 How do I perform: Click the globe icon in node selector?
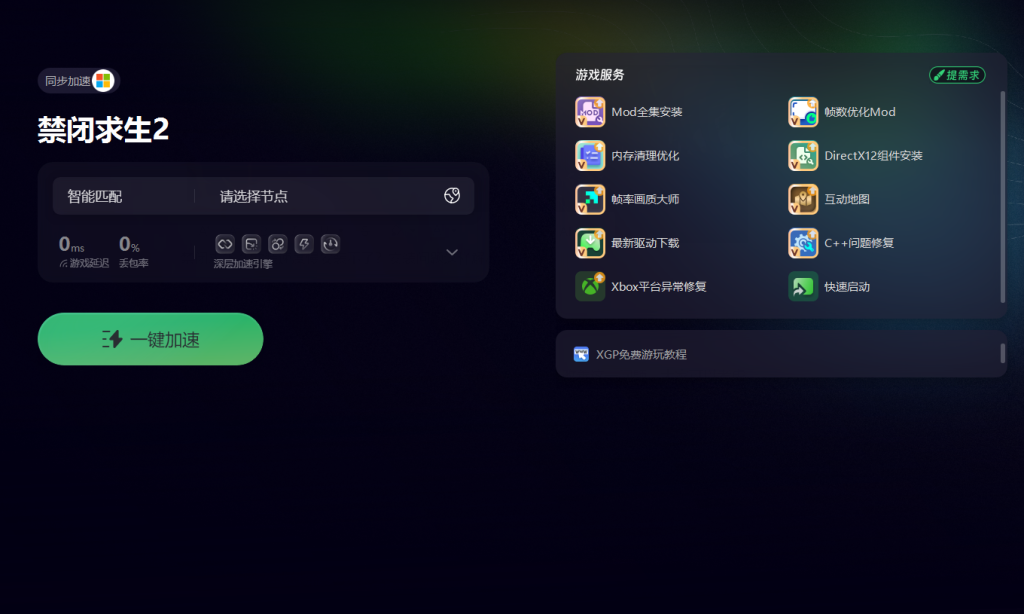452,195
